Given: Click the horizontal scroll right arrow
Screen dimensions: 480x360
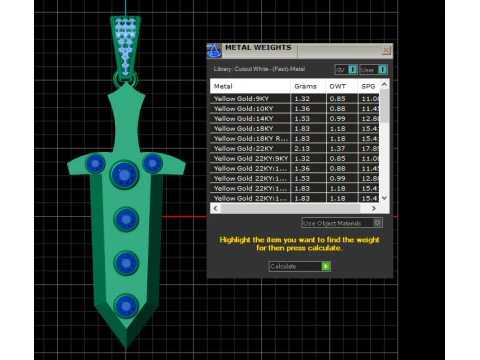Looking at the screenshot, I should 374,208.
